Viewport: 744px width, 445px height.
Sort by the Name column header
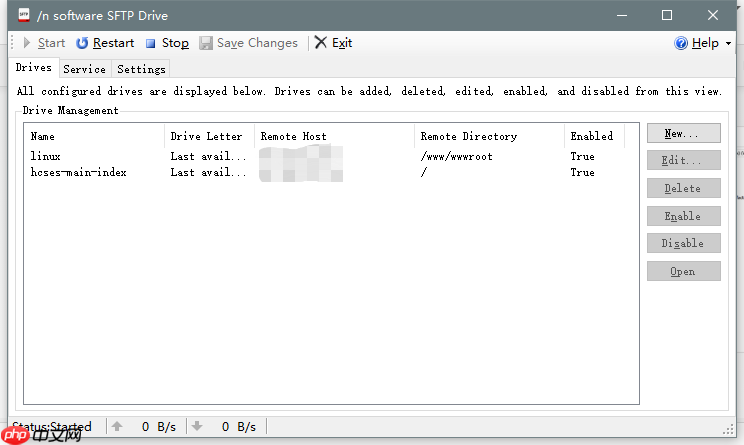click(94, 136)
